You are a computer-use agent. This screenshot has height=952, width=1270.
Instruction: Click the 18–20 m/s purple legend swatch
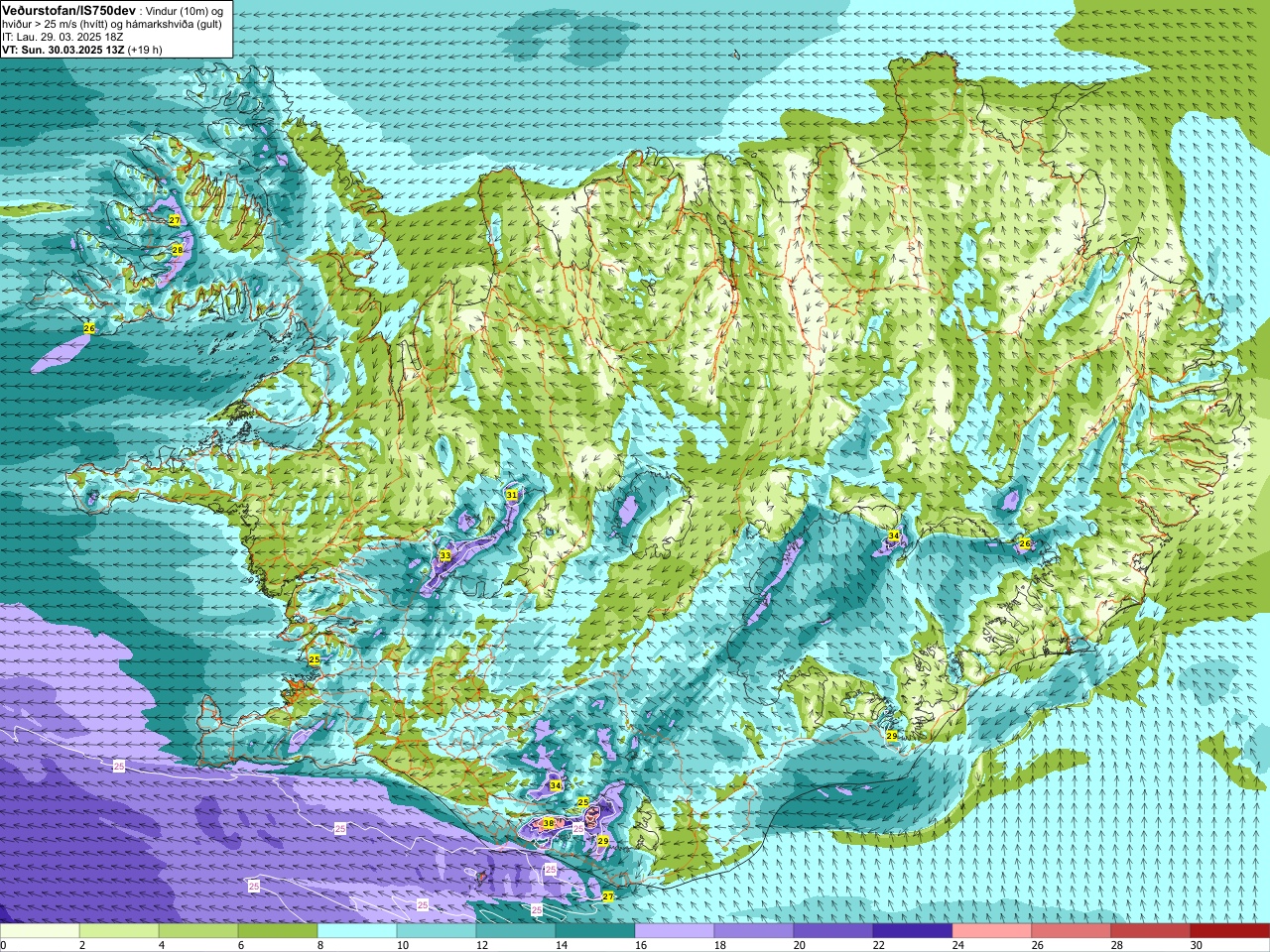coord(754,931)
